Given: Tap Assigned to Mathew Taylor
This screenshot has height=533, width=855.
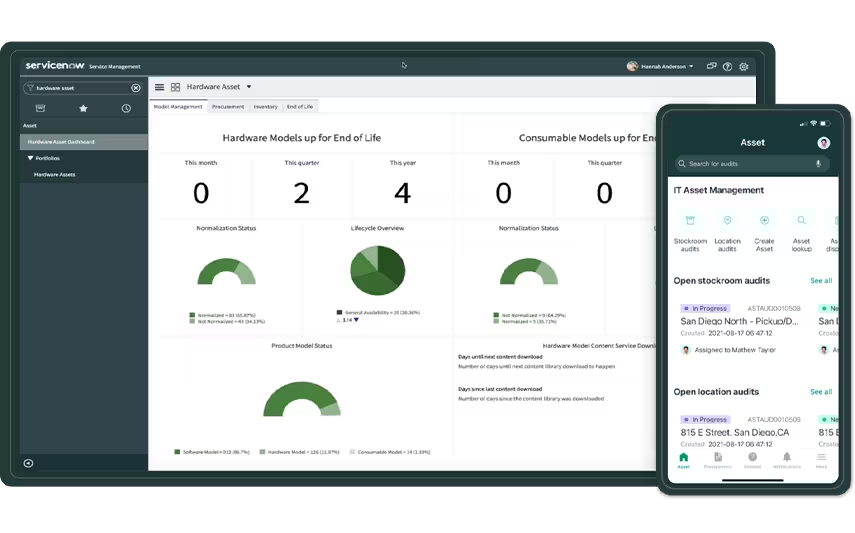Looking at the screenshot, I should (734, 350).
